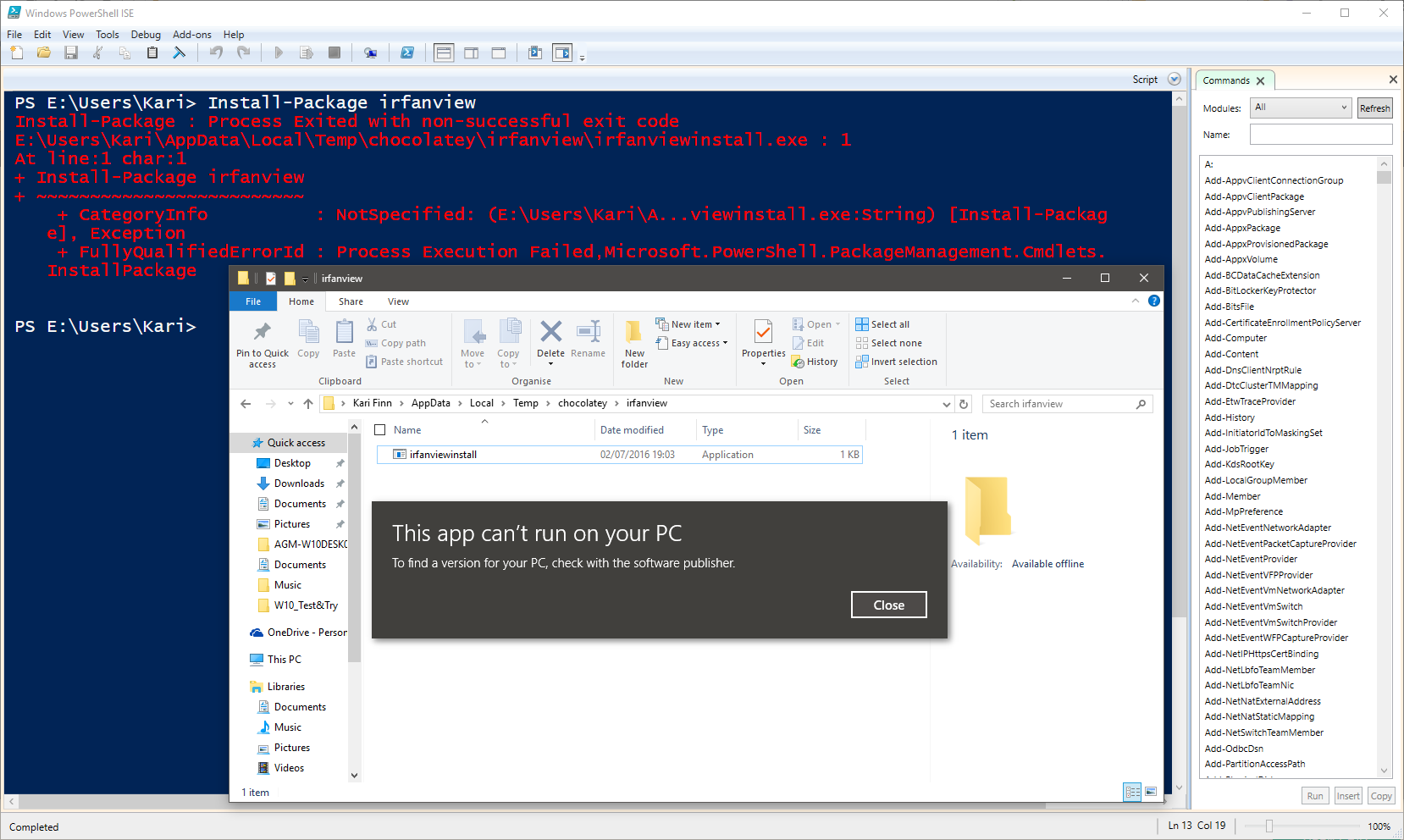Stop operation with the square icon
The height and width of the screenshot is (840, 1404).
(334, 52)
